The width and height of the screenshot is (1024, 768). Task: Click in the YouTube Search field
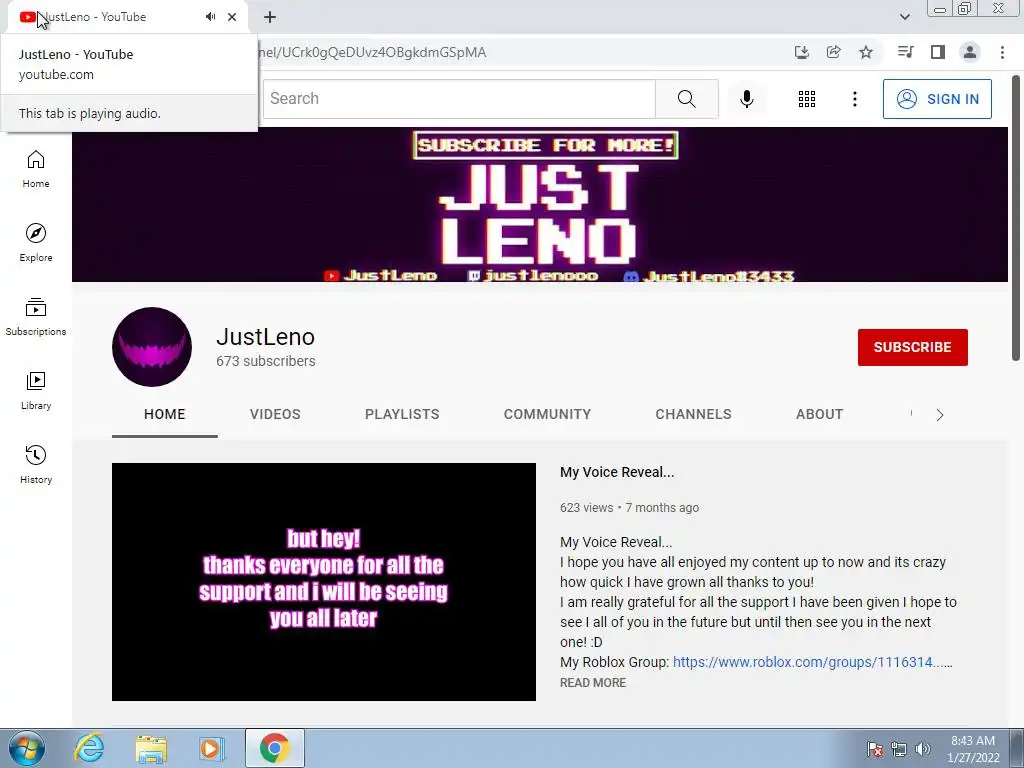tap(459, 99)
